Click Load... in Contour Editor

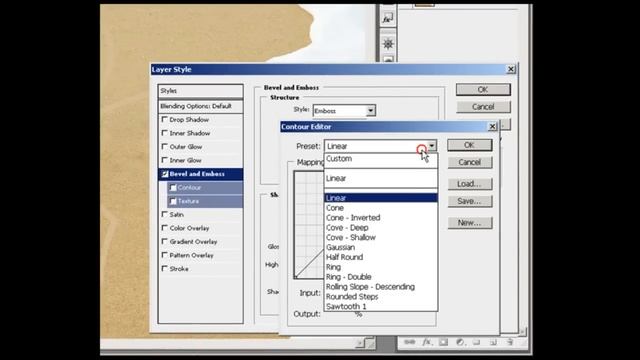[469, 184]
